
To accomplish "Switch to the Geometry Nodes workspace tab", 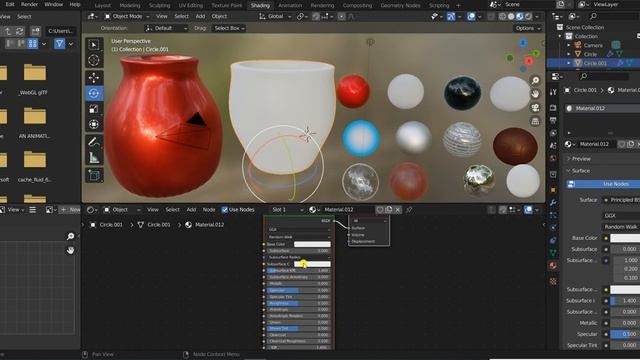I will click(x=400, y=5).
